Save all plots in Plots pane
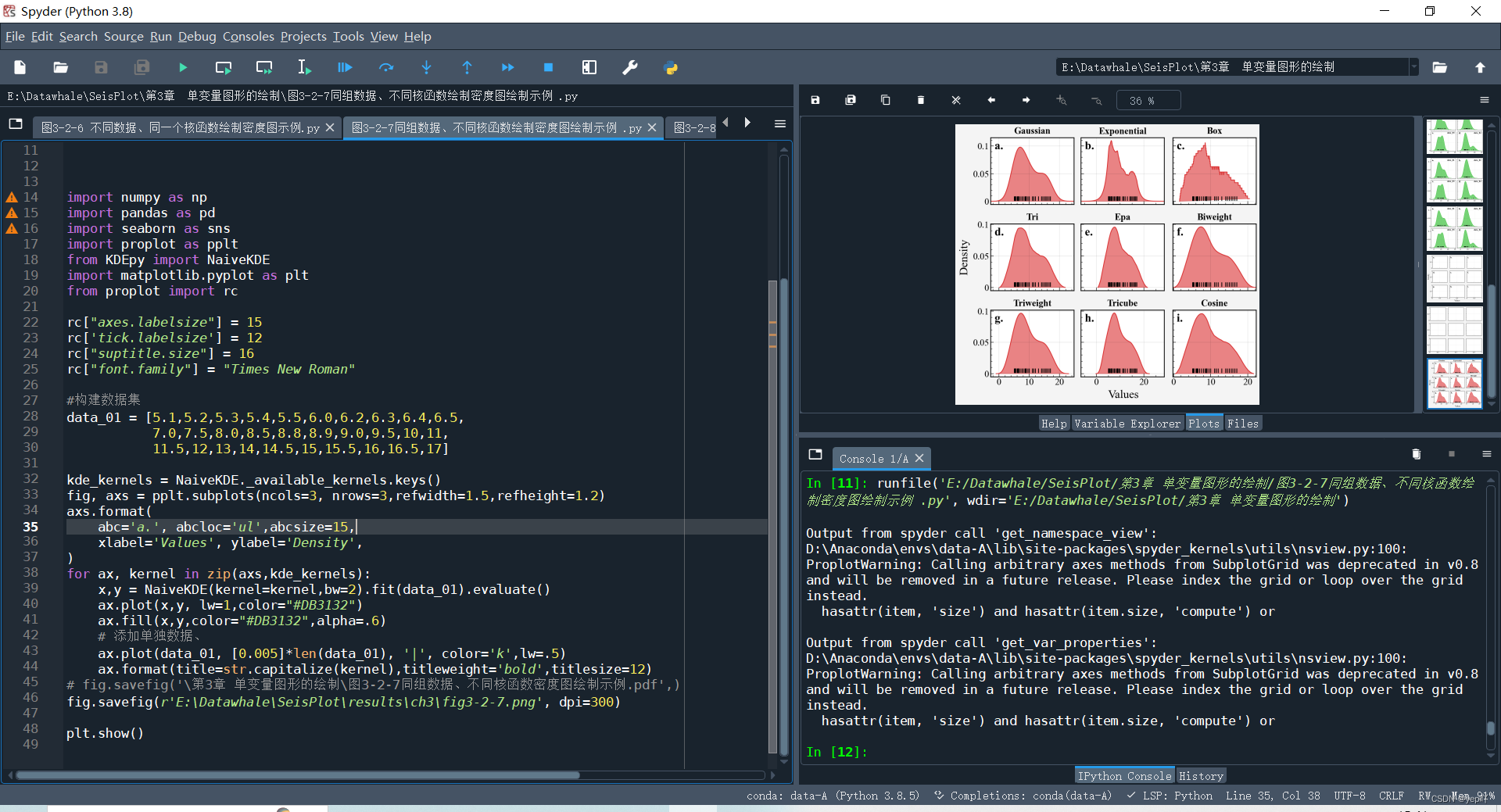 coord(851,100)
